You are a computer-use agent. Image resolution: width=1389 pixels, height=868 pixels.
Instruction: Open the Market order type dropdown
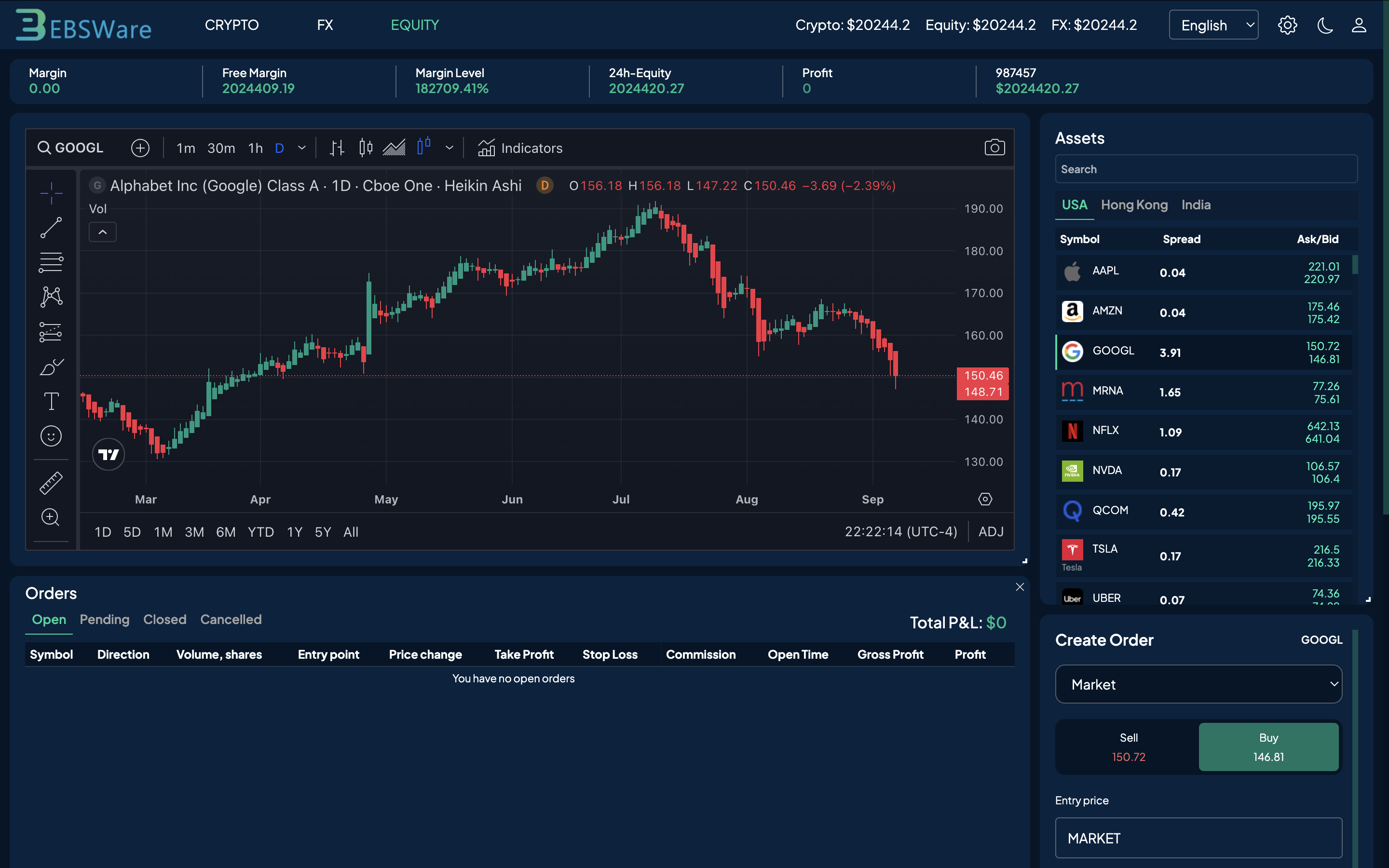(1198, 684)
